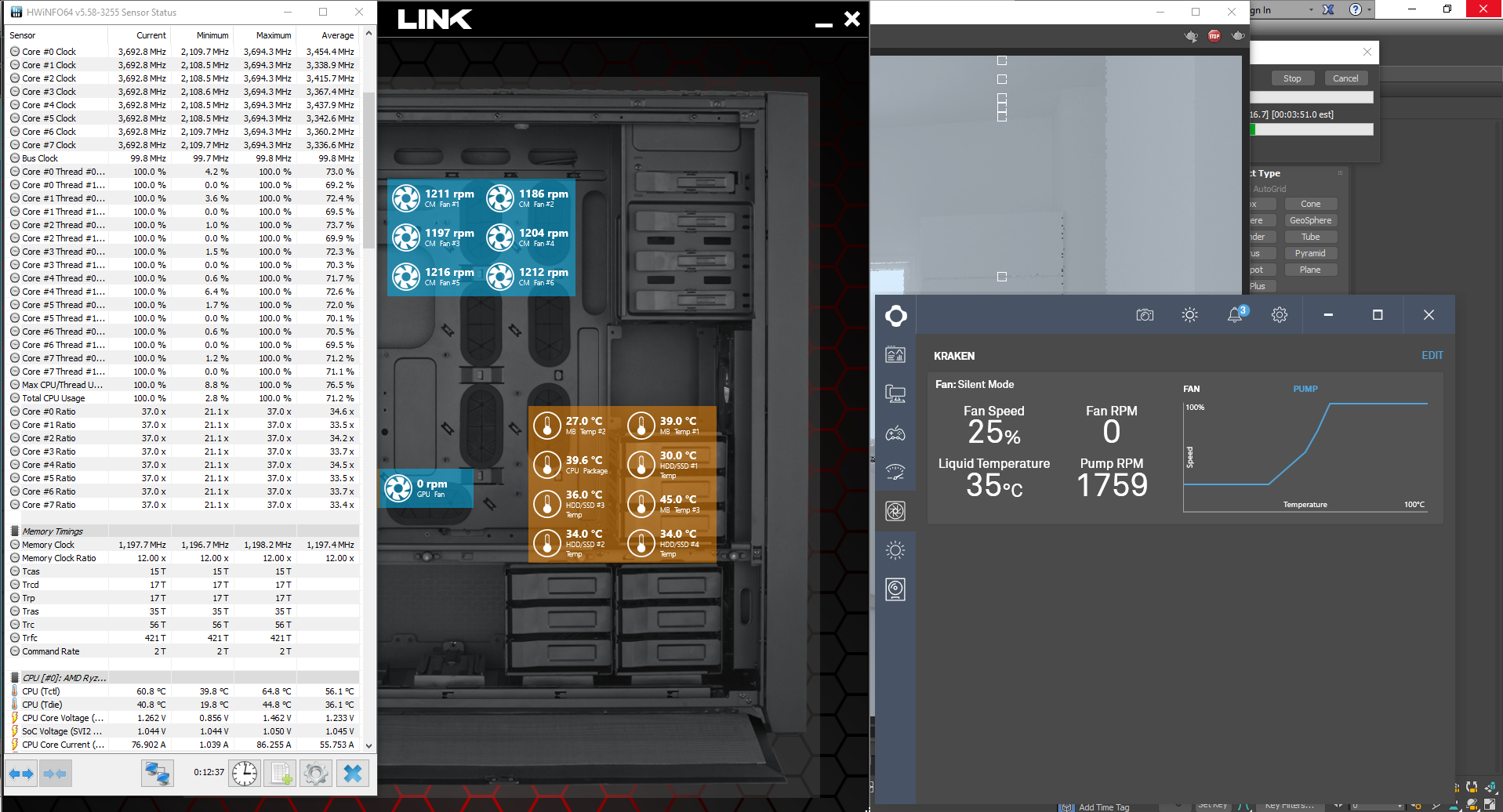This screenshot has height=812, width=1503.
Task: Click Stop button in render dialog
Action: click(x=1292, y=78)
